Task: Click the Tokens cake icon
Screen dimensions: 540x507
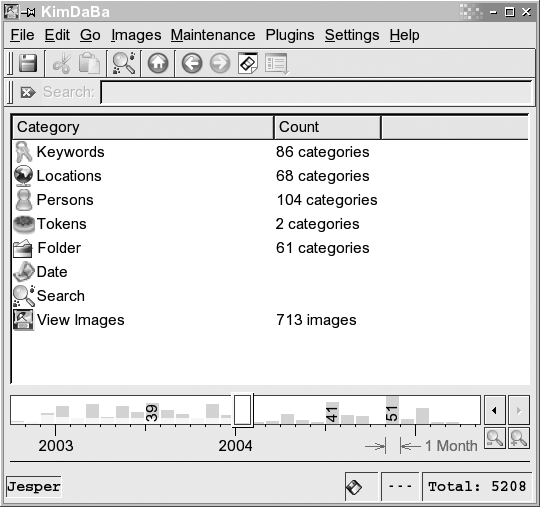Action: tap(24, 224)
